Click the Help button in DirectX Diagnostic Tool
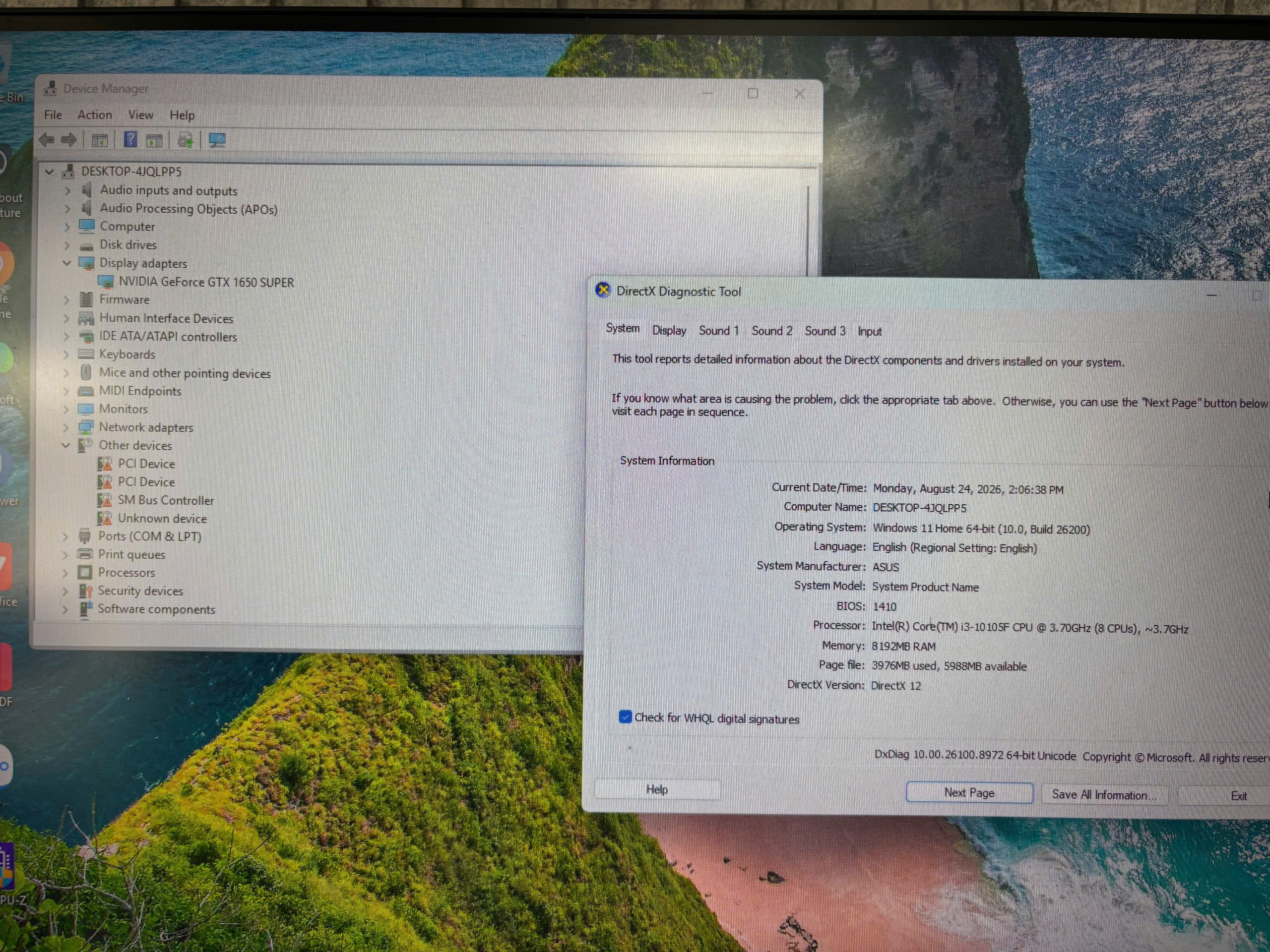This screenshot has height=952, width=1270. 657,789
